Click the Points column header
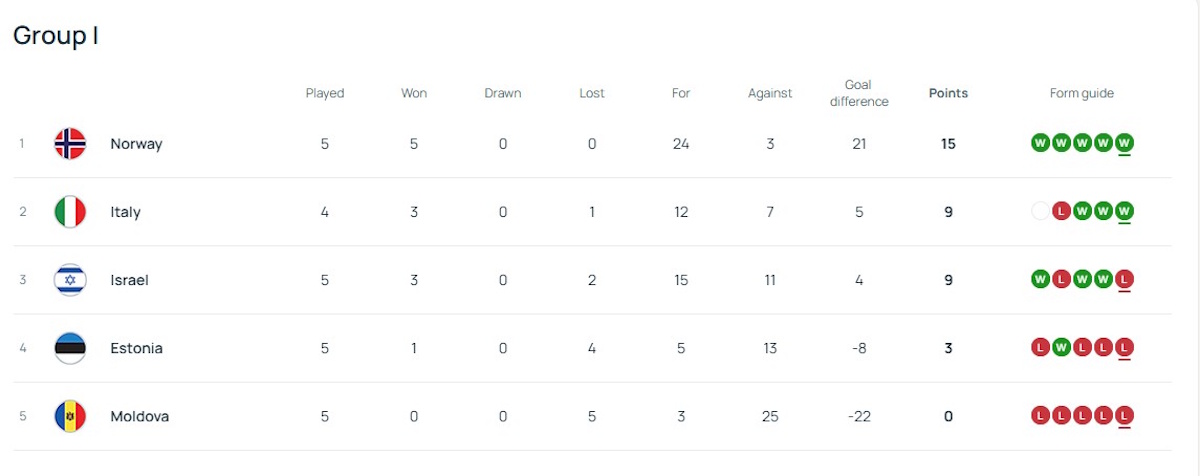1200x476 pixels. click(x=948, y=93)
